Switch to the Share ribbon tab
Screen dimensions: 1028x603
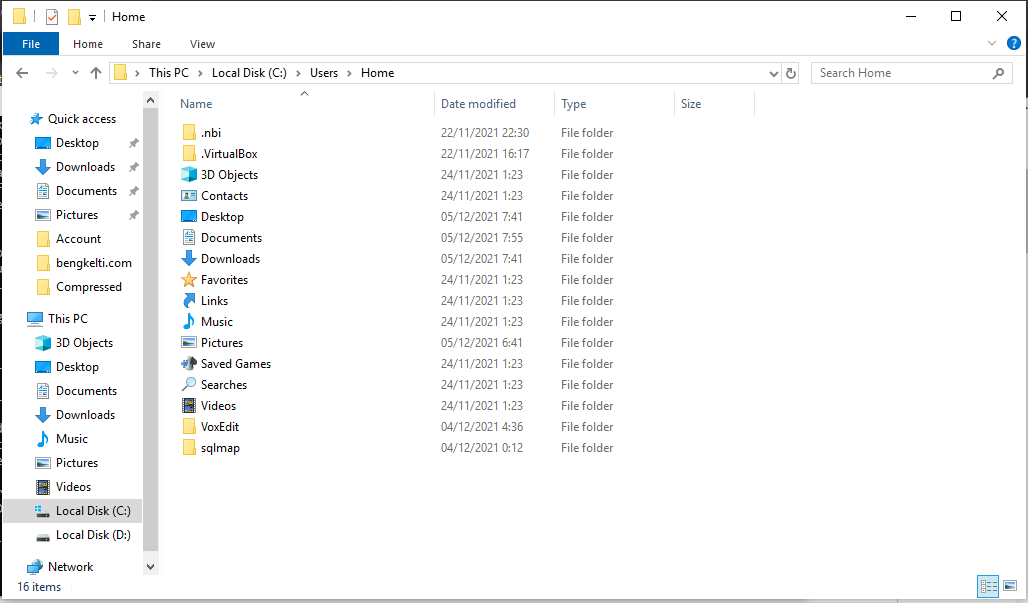tap(146, 44)
